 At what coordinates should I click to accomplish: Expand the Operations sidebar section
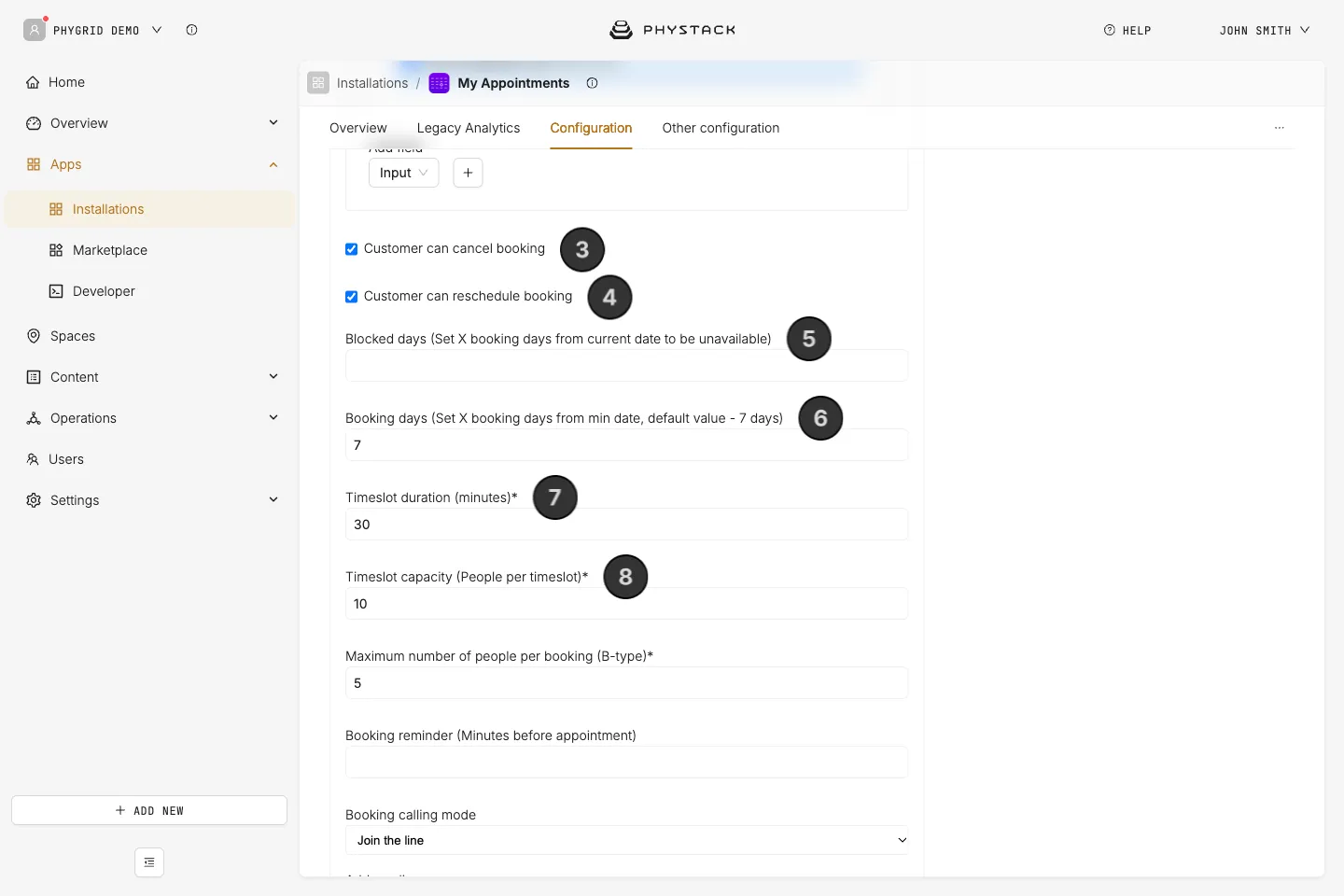pyautogui.click(x=273, y=417)
